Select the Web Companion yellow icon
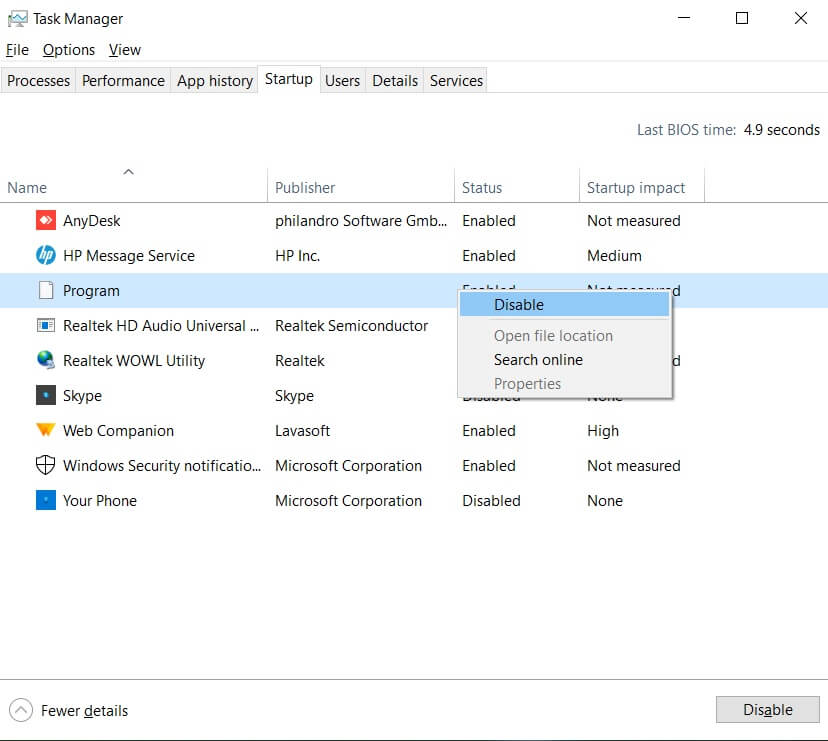The width and height of the screenshot is (828, 741). pyautogui.click(x=46, y=431)
